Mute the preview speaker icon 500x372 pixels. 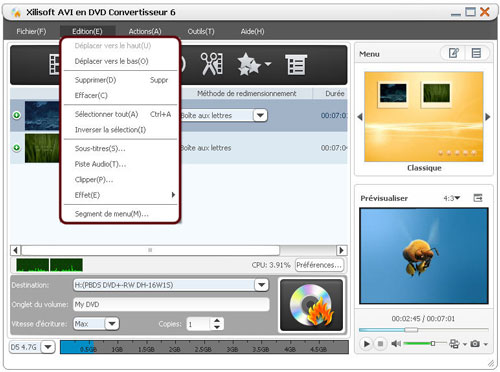point(396,344)
